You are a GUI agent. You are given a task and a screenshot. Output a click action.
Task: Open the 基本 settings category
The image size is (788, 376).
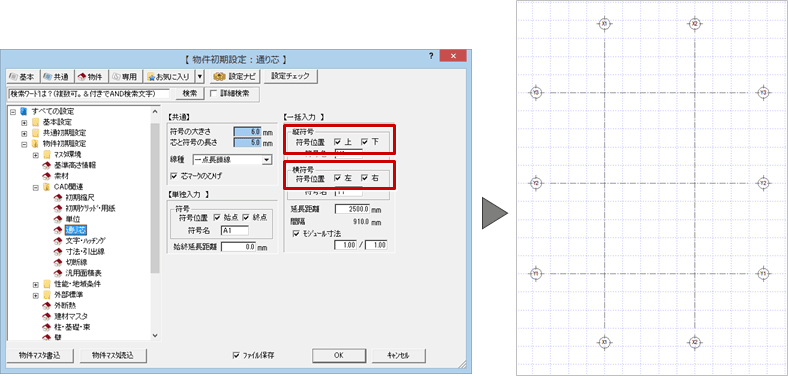[23, 77]
